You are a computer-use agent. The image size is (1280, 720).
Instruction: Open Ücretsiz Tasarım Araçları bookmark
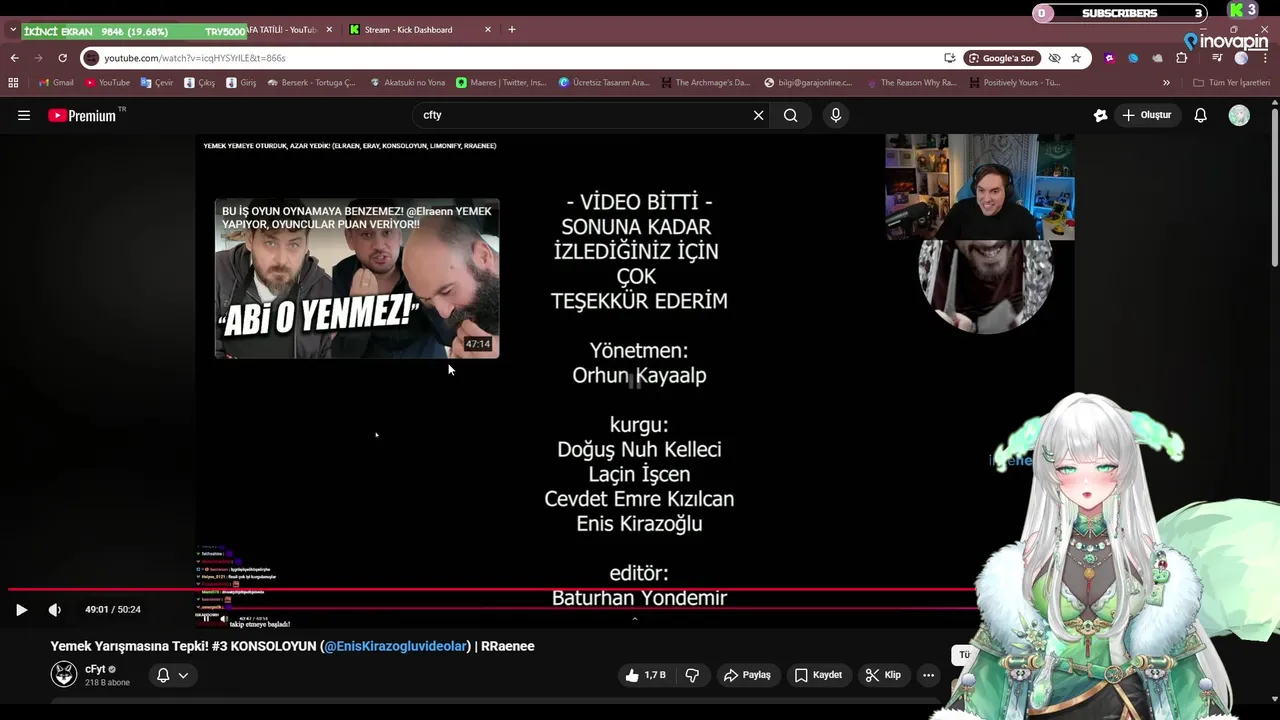pos(604,83)
